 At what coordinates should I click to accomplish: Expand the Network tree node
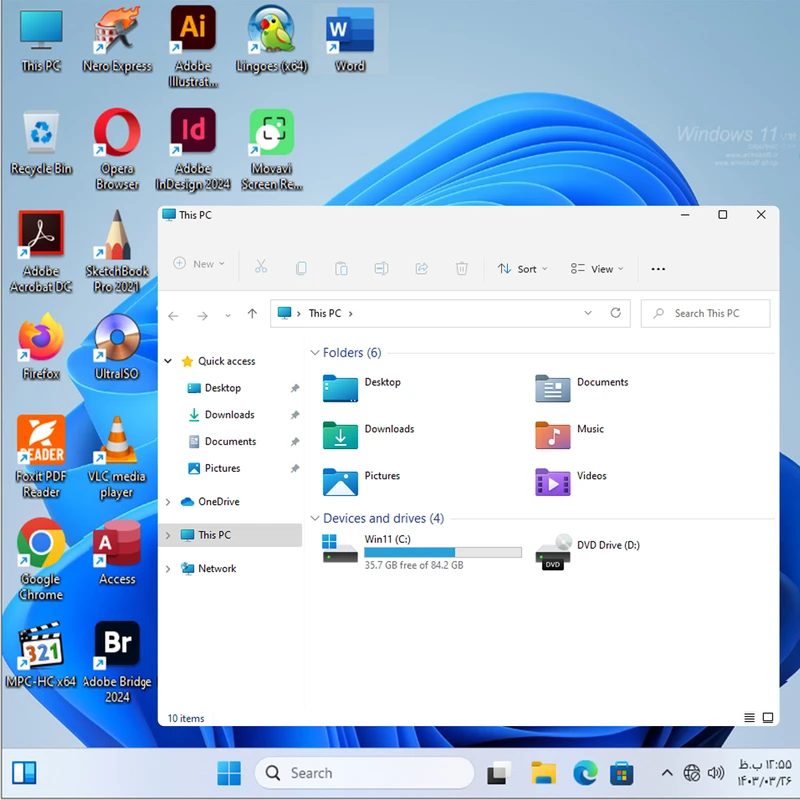click(x=168, y=568)
